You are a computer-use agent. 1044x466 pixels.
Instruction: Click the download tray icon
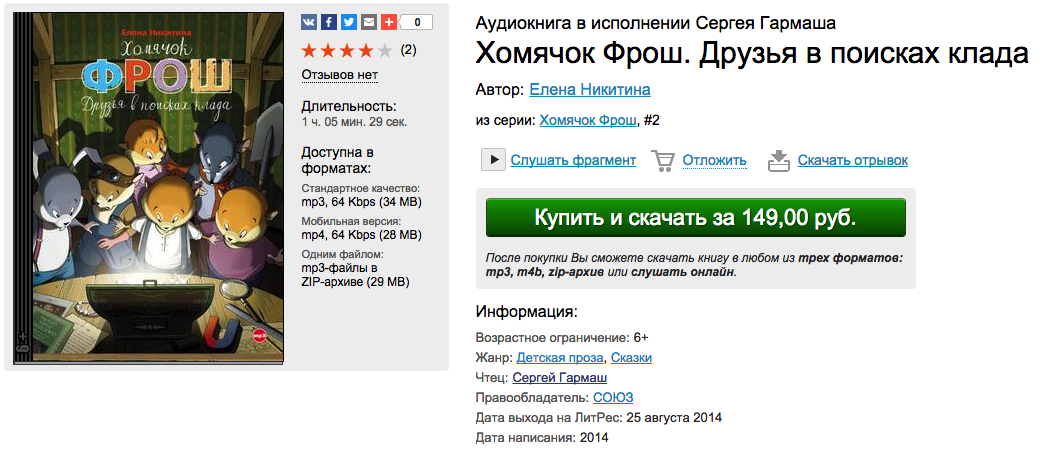tap(778, 160)
